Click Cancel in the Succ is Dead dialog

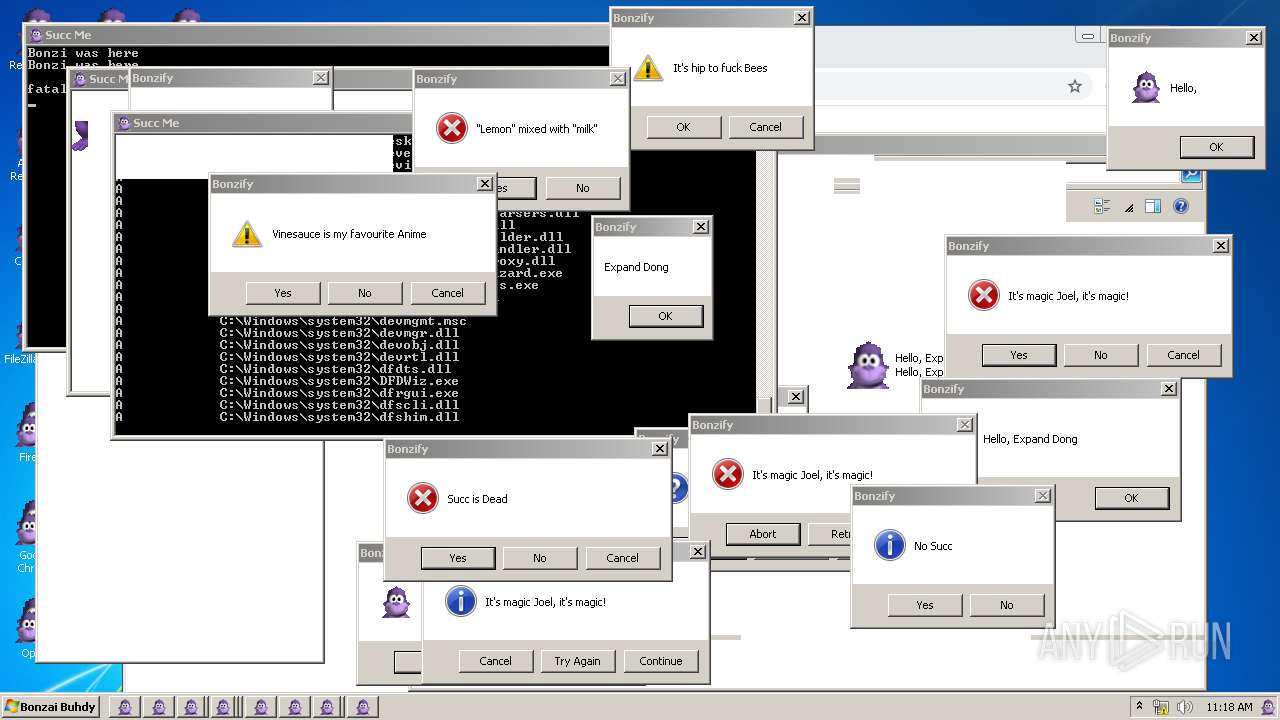pyautogui.click(x=622, y=558)
